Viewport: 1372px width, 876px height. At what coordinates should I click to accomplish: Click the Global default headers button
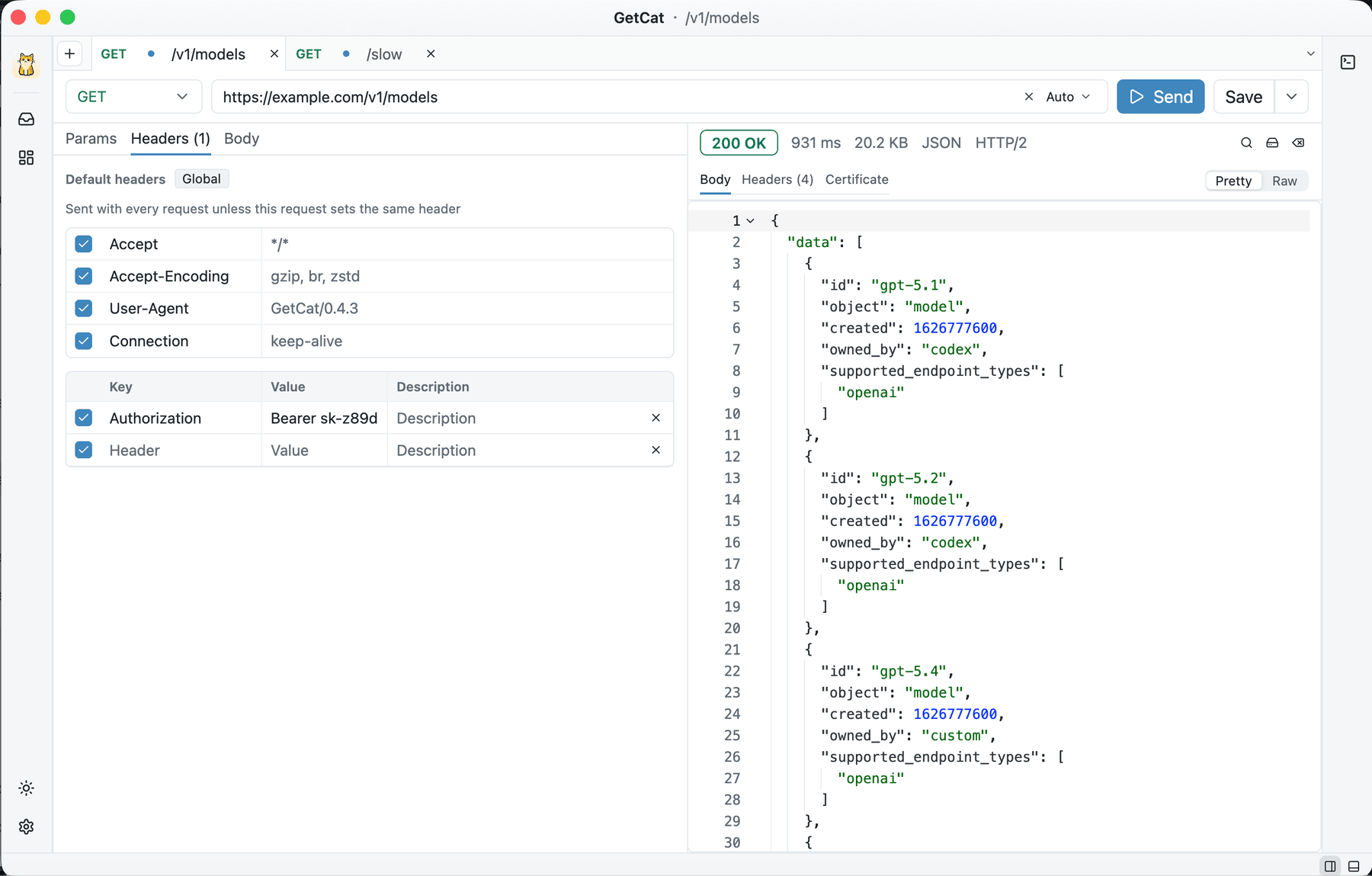point(201,178)
